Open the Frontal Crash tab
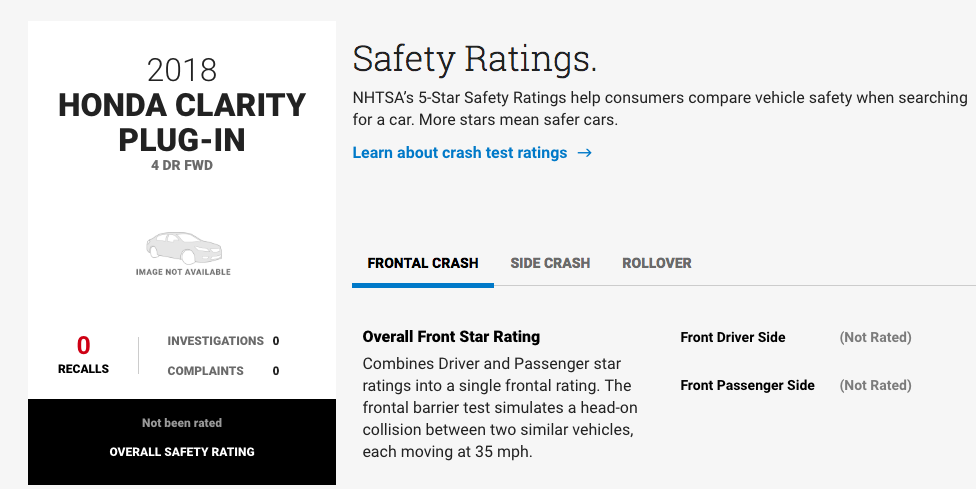The width and height of the screenshot is (976, 489). [x=423, y=263]
